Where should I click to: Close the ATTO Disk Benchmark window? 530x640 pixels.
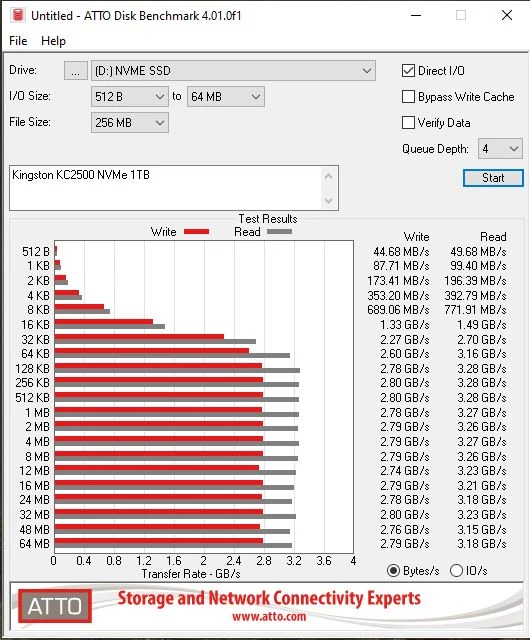click(507, 16)
